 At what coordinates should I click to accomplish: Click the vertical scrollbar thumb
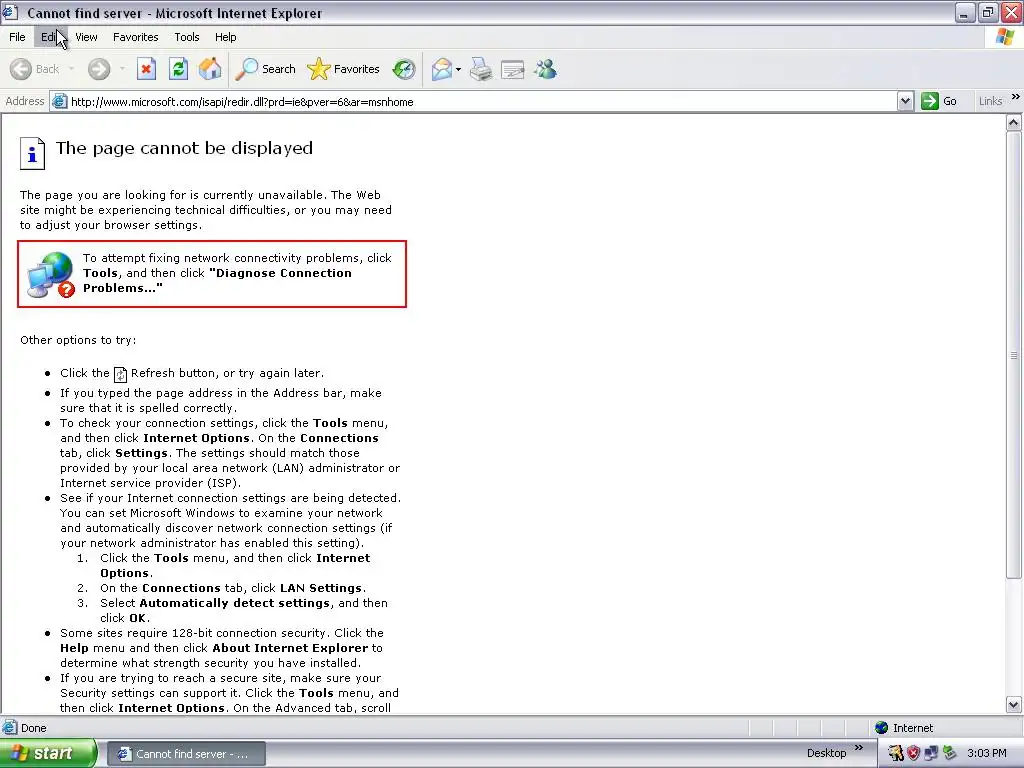point(1014,355)
